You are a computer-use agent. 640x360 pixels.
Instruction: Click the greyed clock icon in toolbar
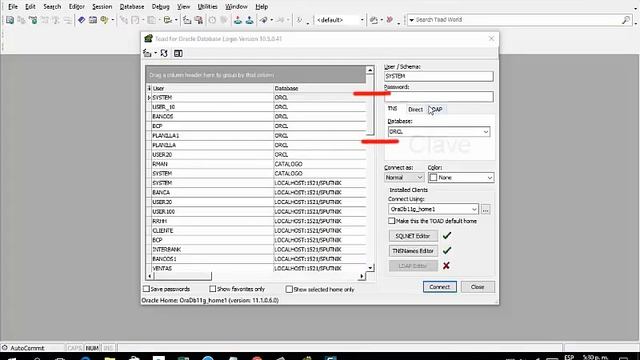pyautogui.click(x=212, y=20)
